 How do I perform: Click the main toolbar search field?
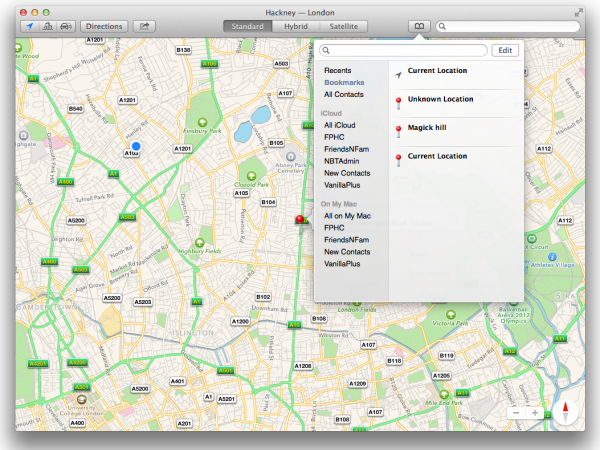508,26
